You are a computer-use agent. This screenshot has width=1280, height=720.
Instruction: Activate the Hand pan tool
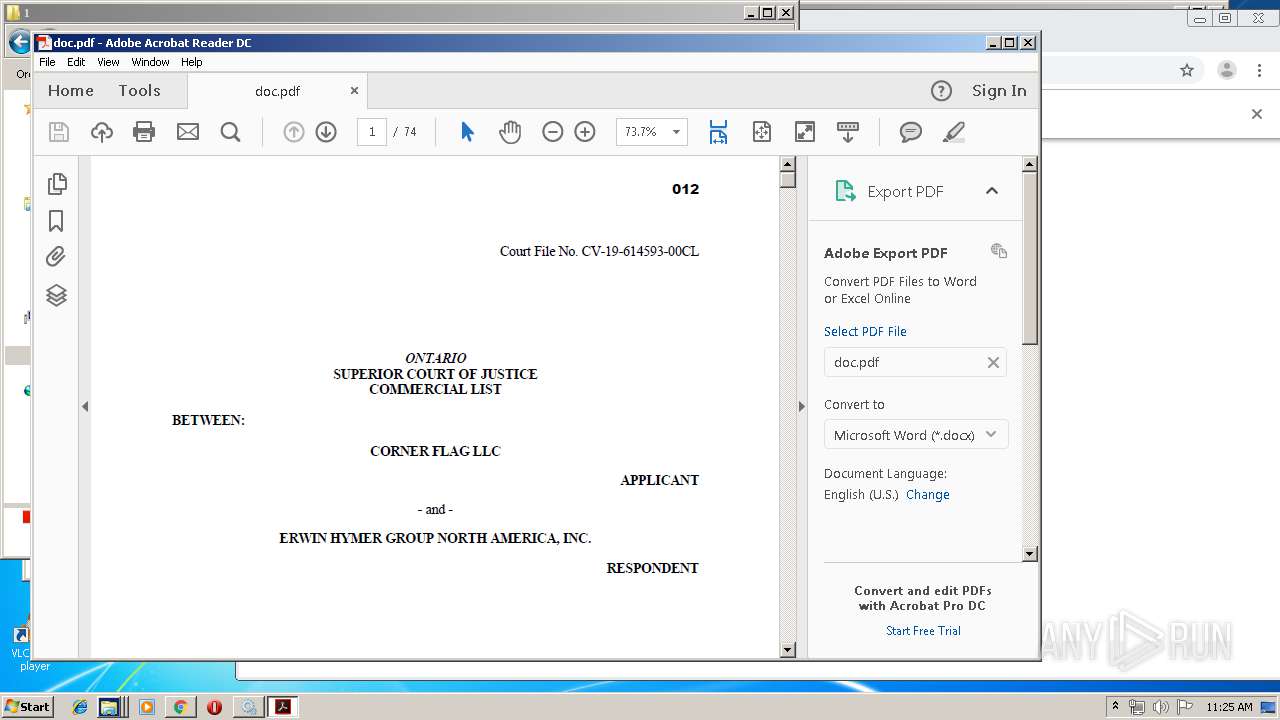[510, 132]
